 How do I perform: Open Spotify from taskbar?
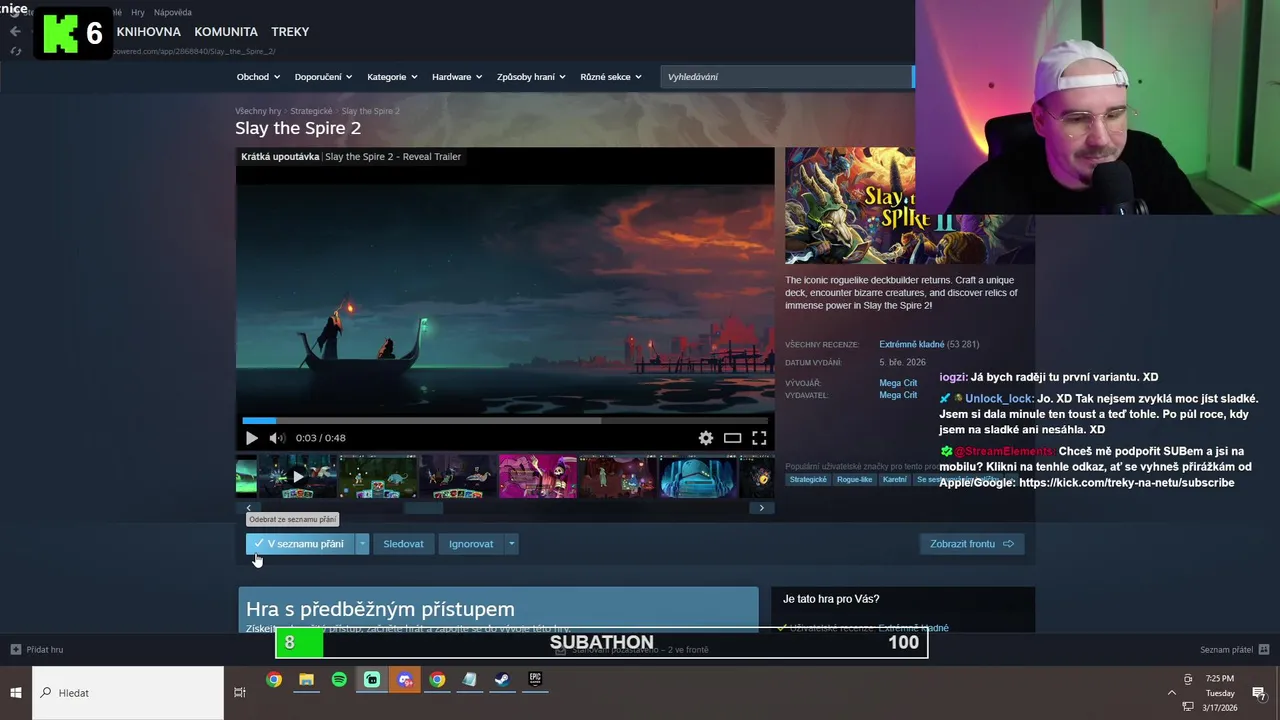point(339,680)
